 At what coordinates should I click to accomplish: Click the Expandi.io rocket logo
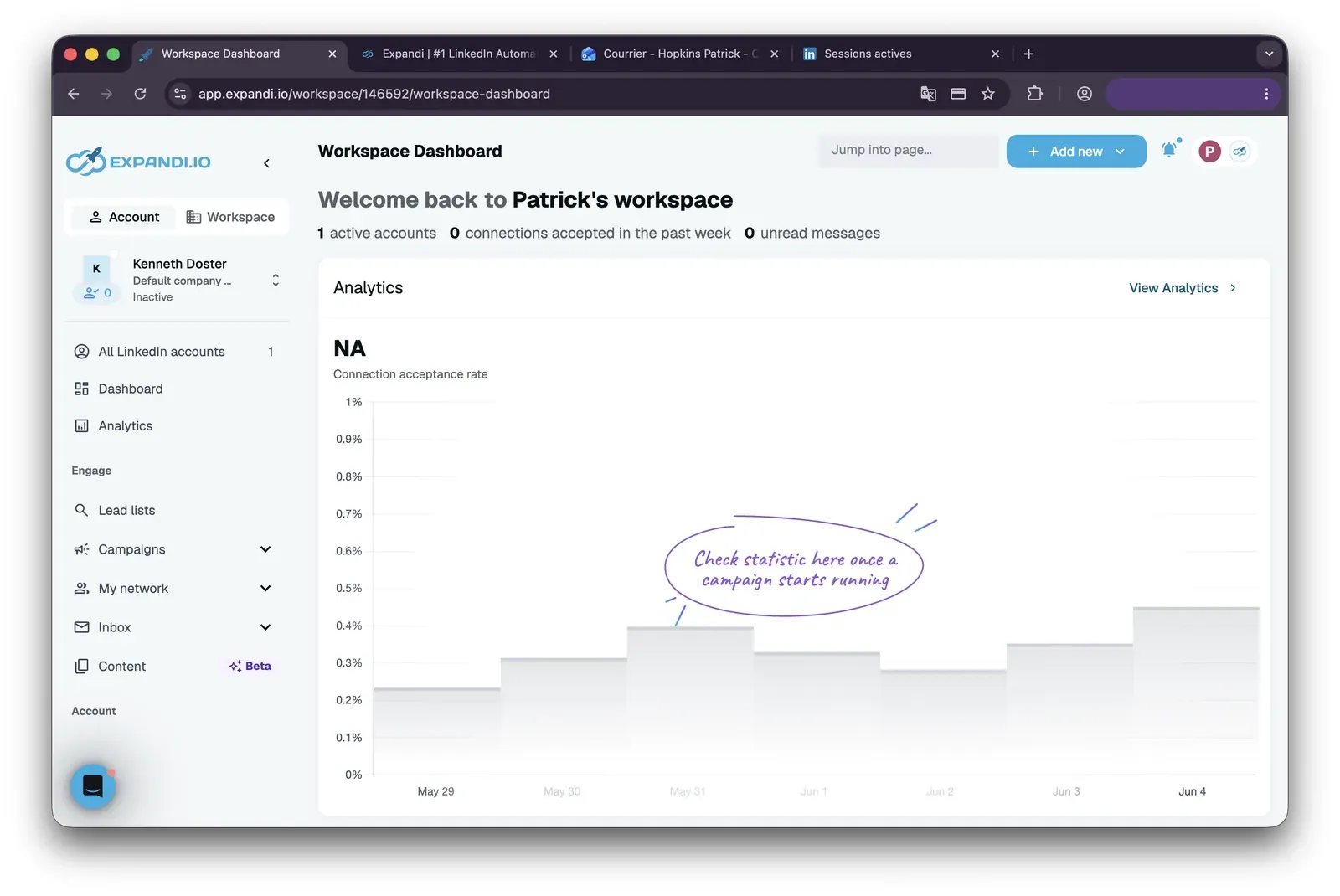point(138,162)
